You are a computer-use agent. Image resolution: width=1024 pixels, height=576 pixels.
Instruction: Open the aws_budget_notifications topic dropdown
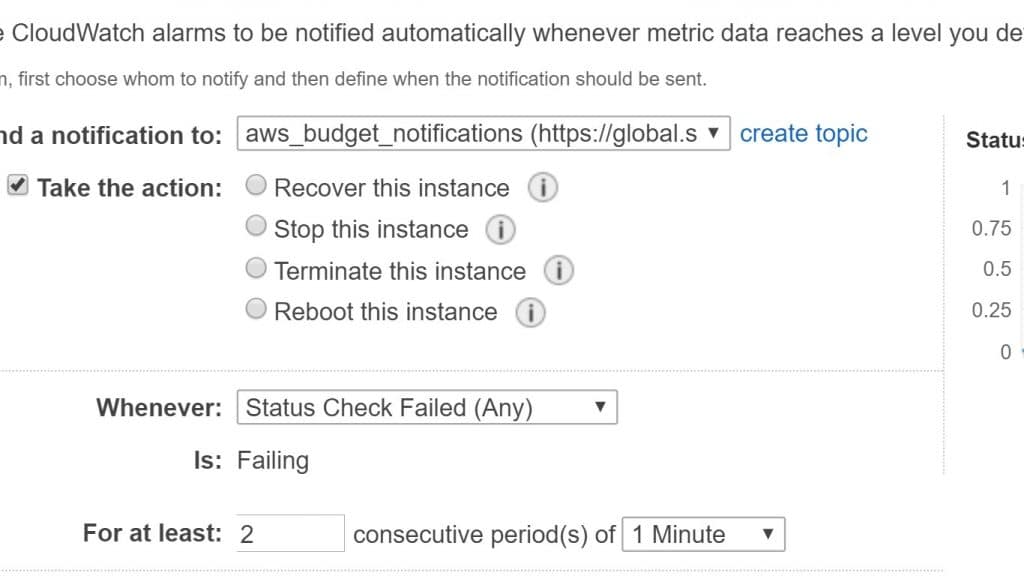[483, 134]
